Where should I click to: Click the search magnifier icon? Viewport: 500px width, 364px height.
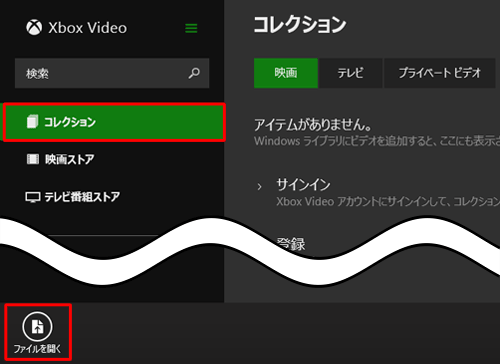[x=194, y=73]
